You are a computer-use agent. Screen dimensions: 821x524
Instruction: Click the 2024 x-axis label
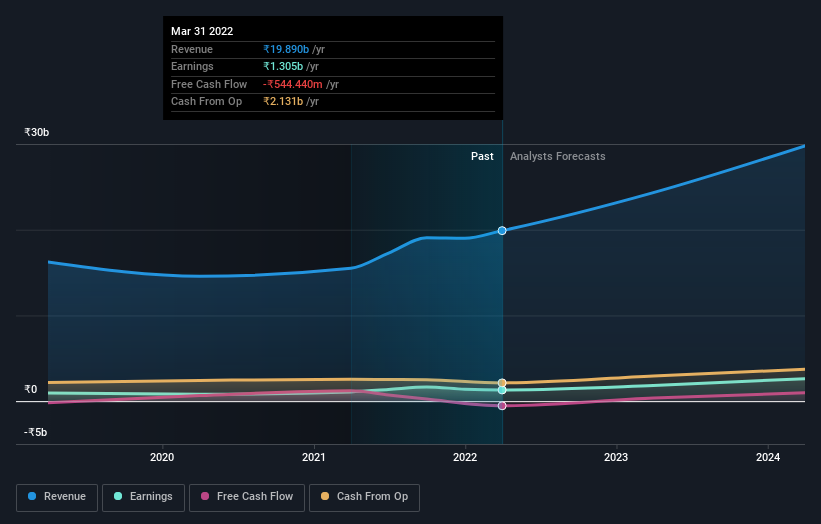coord(768,457)
